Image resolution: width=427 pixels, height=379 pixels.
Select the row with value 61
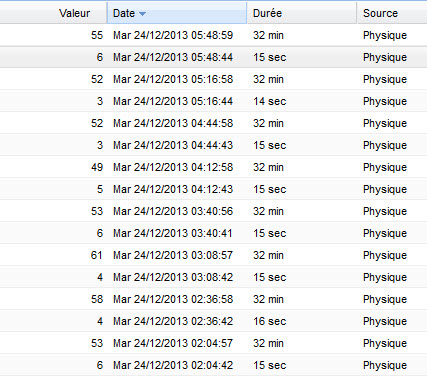click(213, 255)
